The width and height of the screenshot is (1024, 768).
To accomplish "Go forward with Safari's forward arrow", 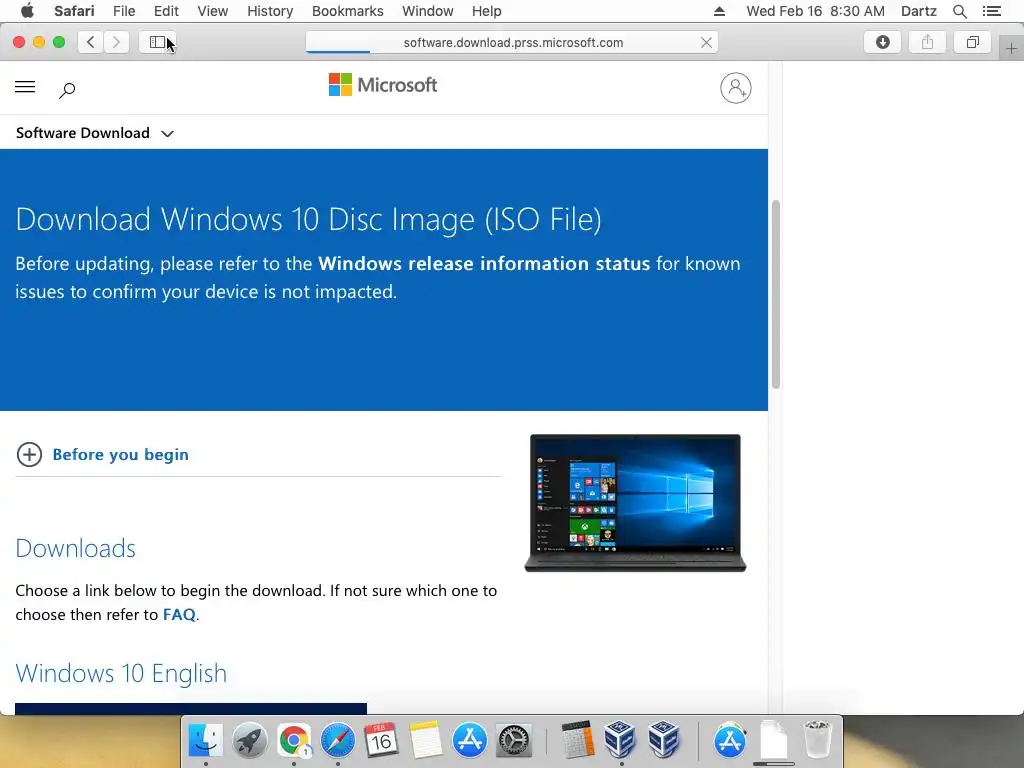I will [116, 42].
